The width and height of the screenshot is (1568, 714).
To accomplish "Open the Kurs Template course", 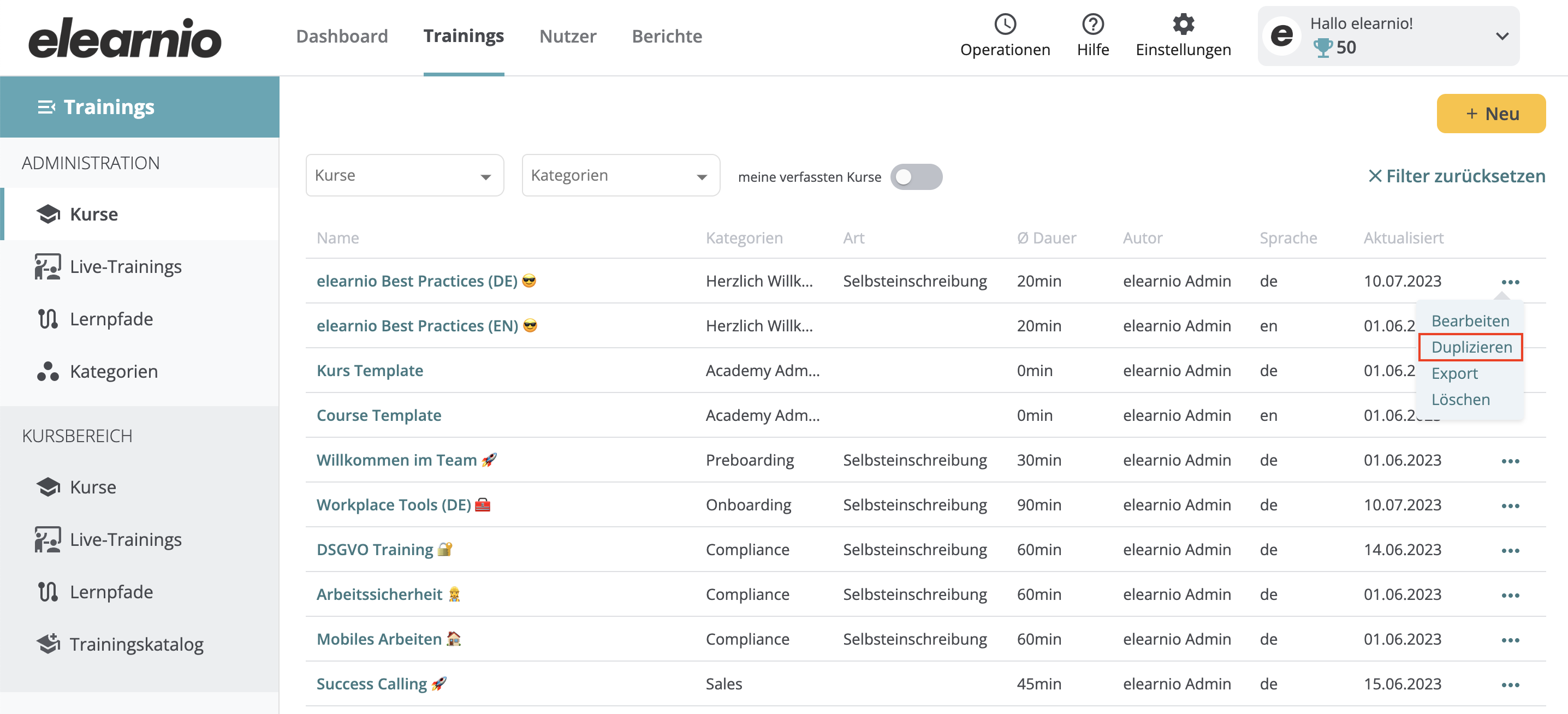I will (370, 371).
